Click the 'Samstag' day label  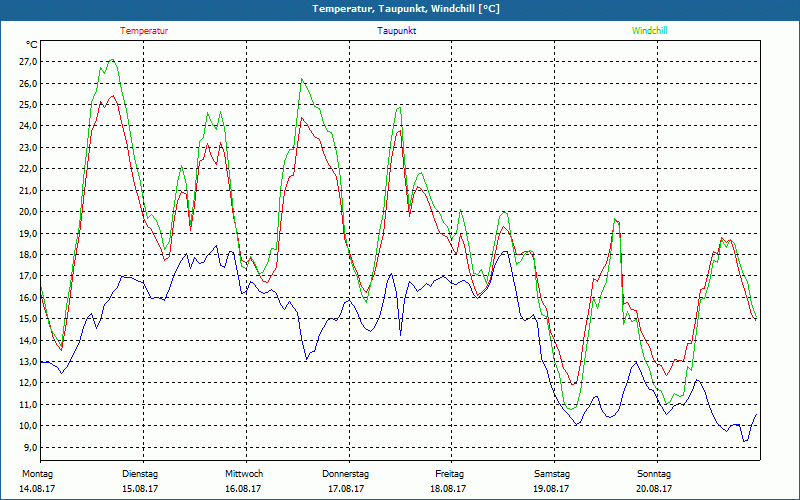[x=552, y=474]
